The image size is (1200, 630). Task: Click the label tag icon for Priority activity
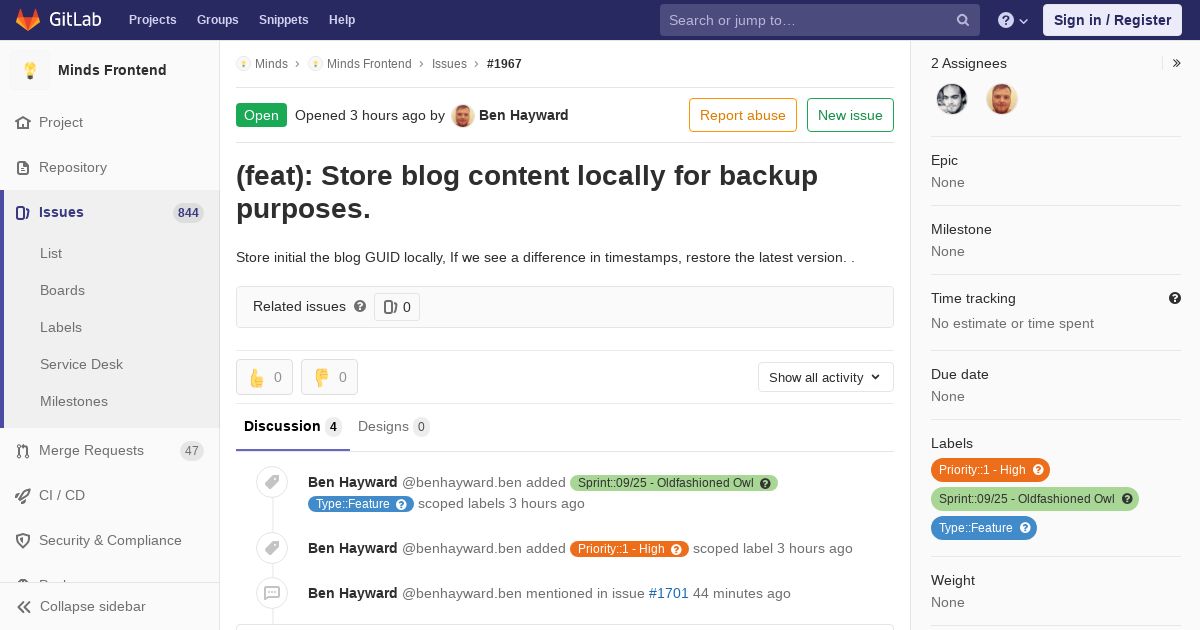pos(272,548)
